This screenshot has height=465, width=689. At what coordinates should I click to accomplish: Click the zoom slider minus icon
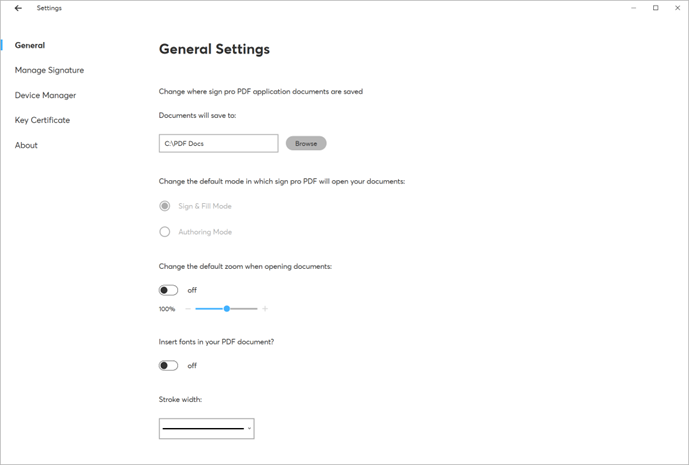click(x=188, y=309)
